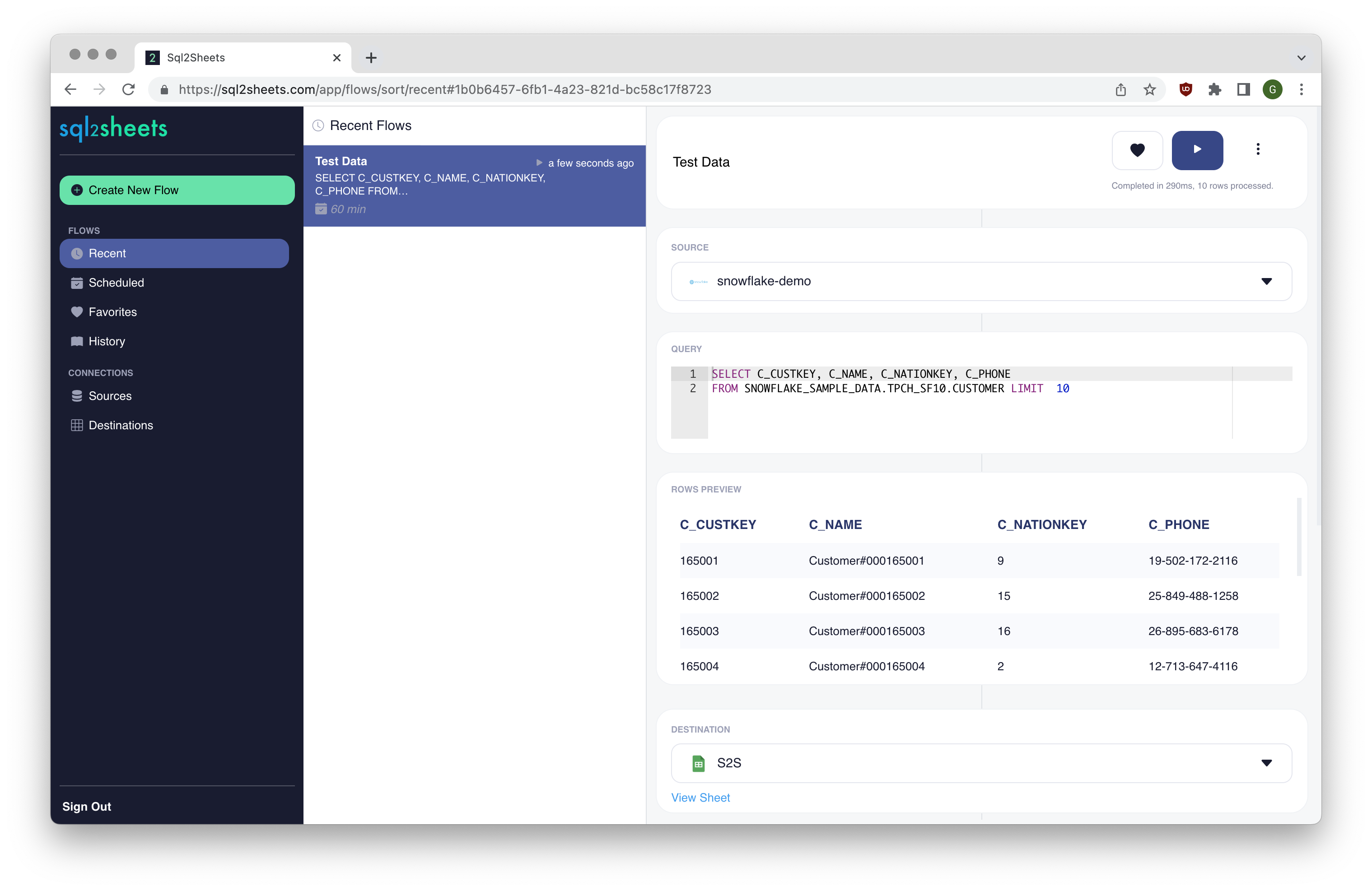1372x891 pixels.
Task: Click the C_NATIONKEY column header
Action: (x=1042, y=524)
